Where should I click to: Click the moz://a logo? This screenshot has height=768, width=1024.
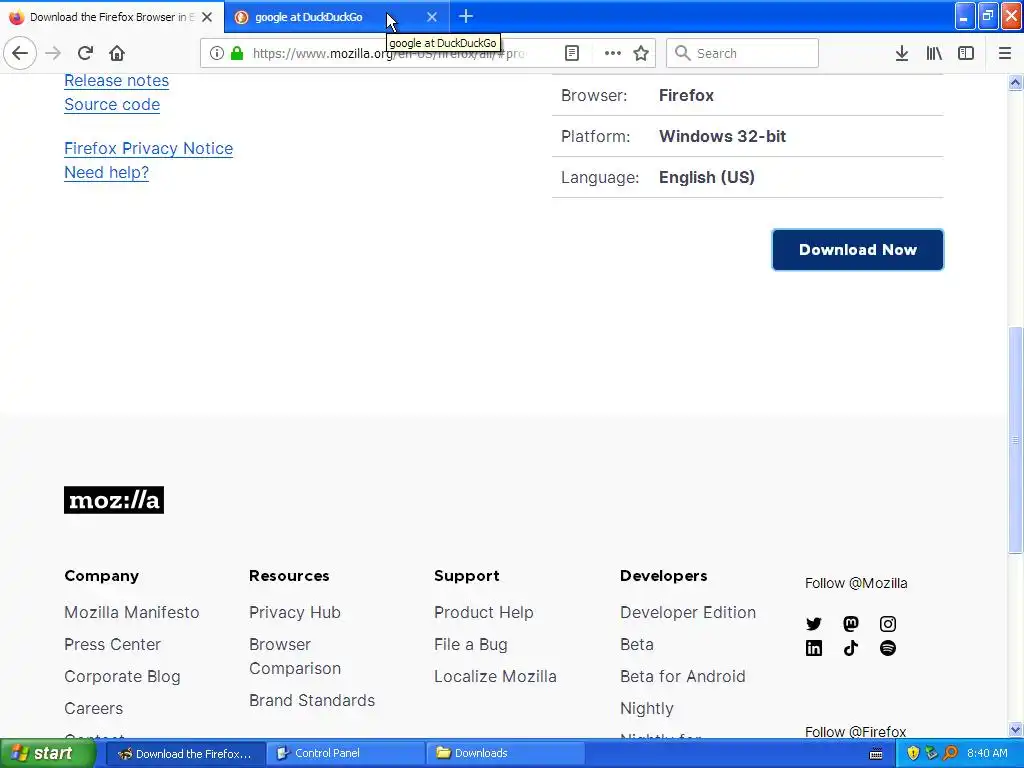tap(114, 500)
